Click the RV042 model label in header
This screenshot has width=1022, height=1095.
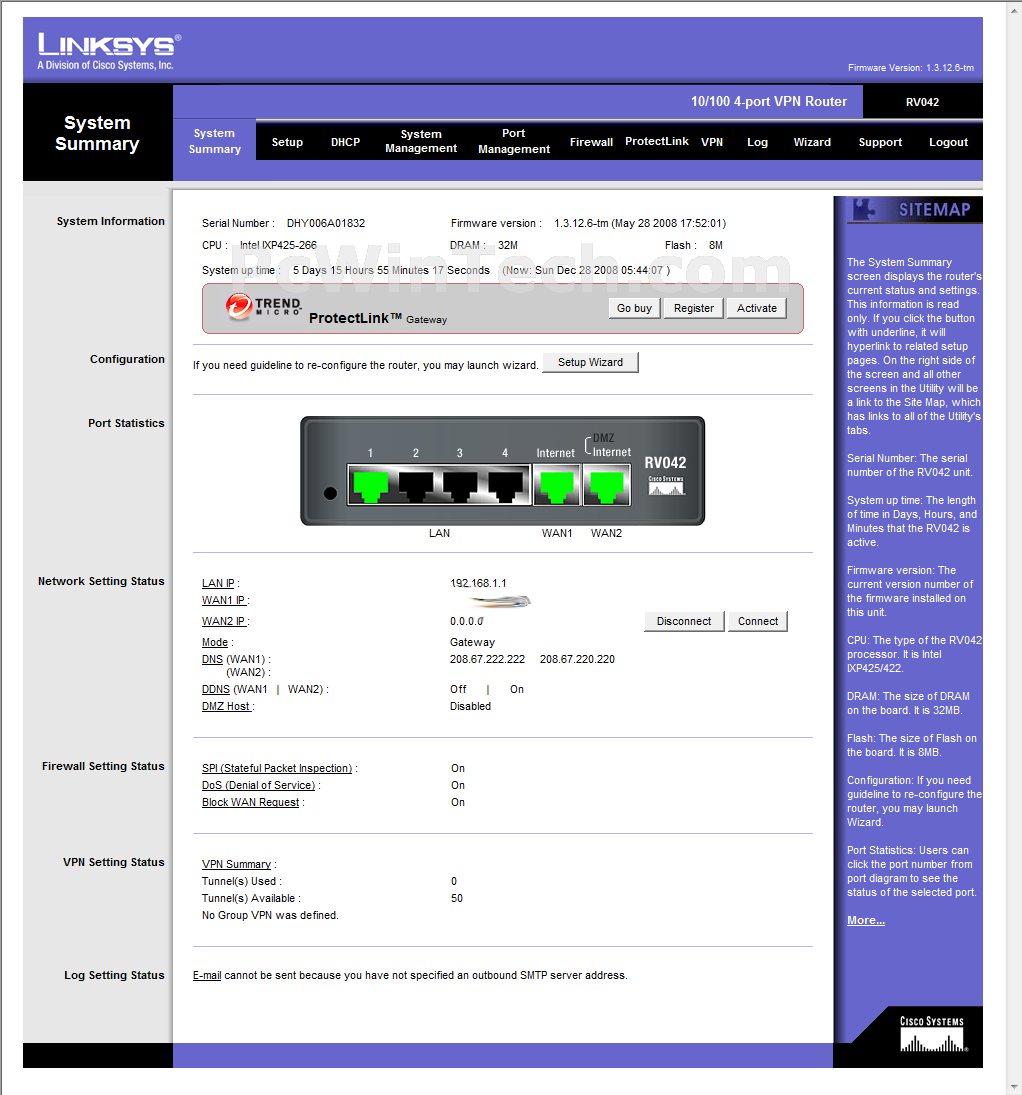pyautogui.click(x=922, y=102)
